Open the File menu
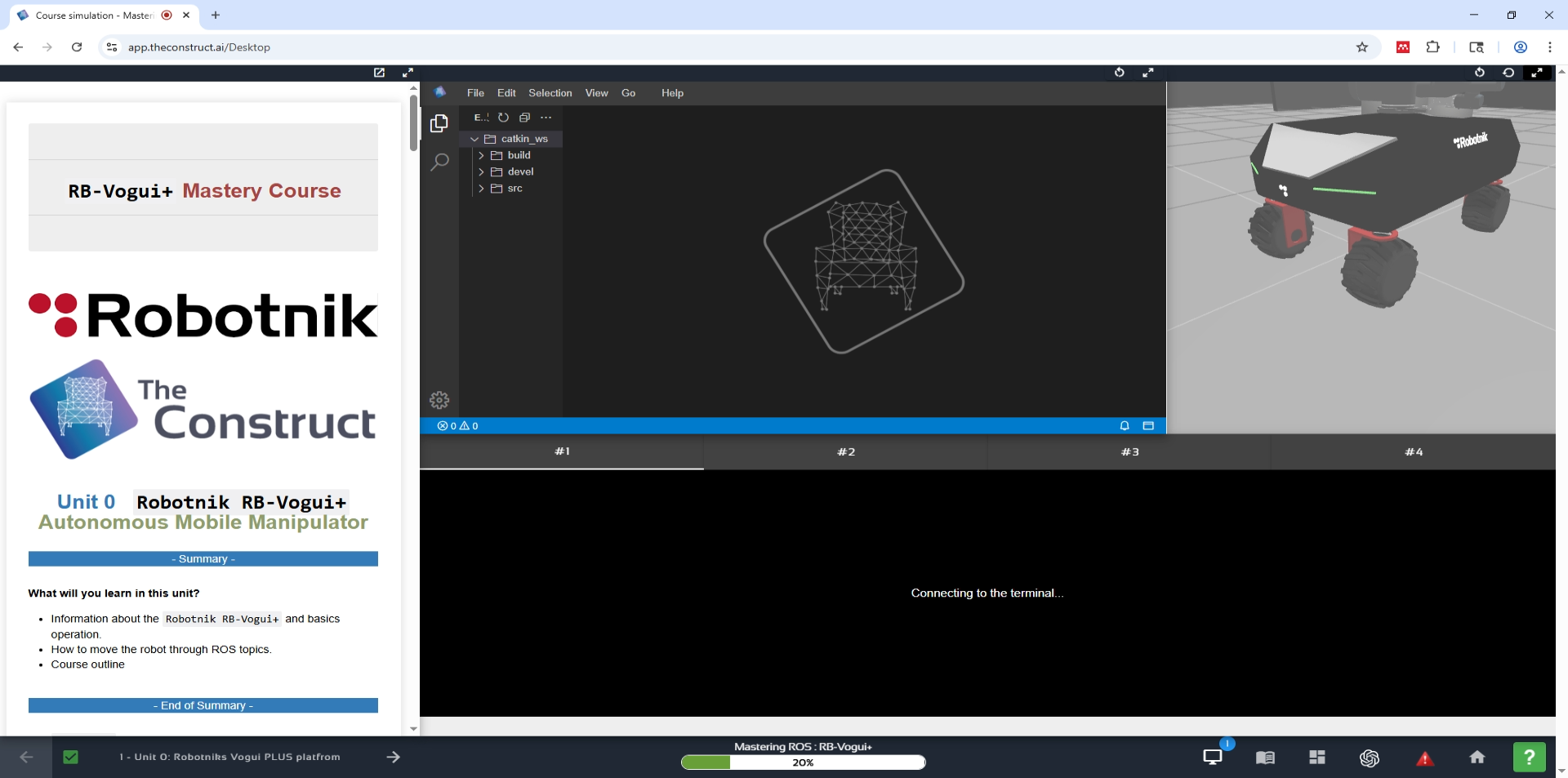The width and height of the screenshot is (1568, 778). [475, 93]
